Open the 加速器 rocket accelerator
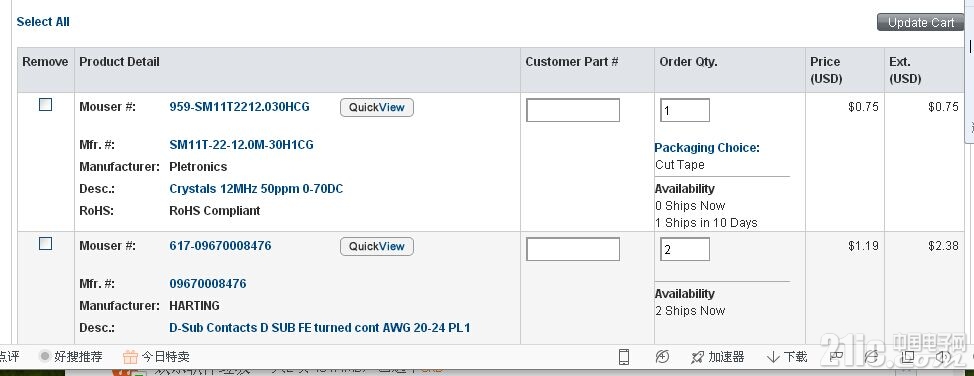974x376 pixels. pyautogui.click(x=717, y=357)
